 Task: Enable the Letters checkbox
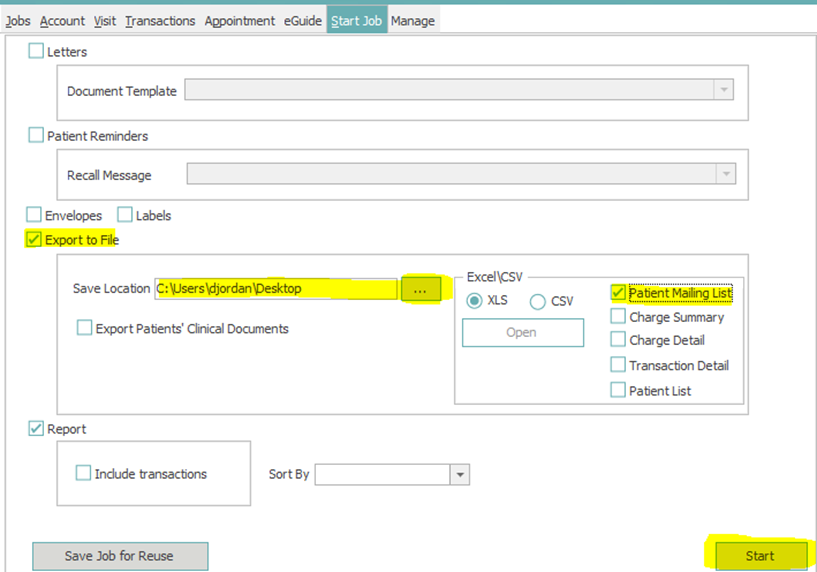tap(37, 51)
